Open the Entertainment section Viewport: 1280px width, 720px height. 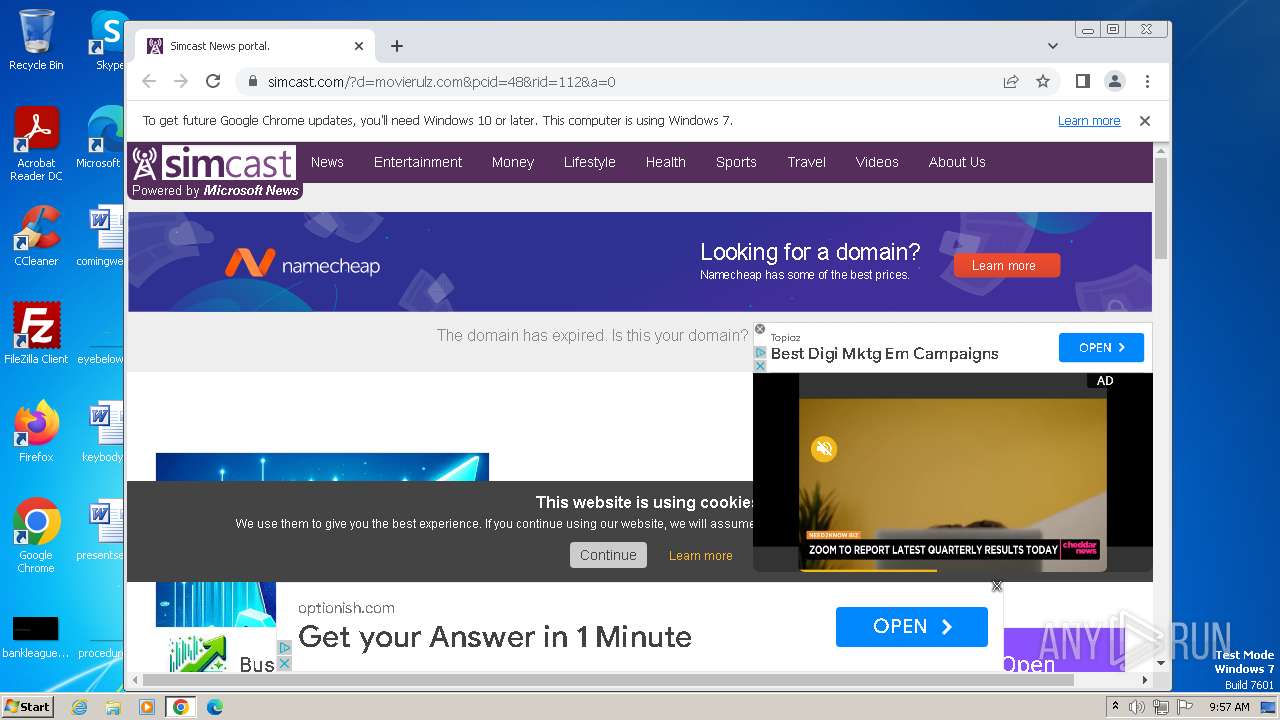point(418,162)
